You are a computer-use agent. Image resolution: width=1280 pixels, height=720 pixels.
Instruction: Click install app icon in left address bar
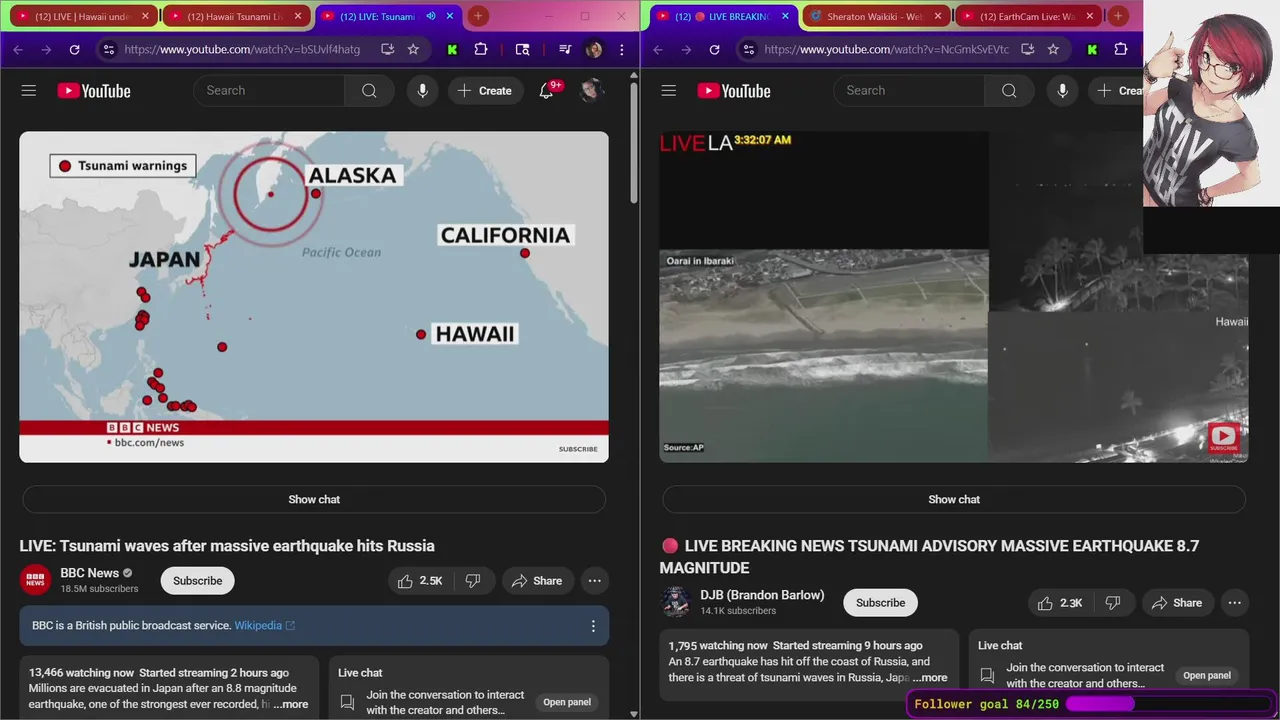(x=386, y=49)
